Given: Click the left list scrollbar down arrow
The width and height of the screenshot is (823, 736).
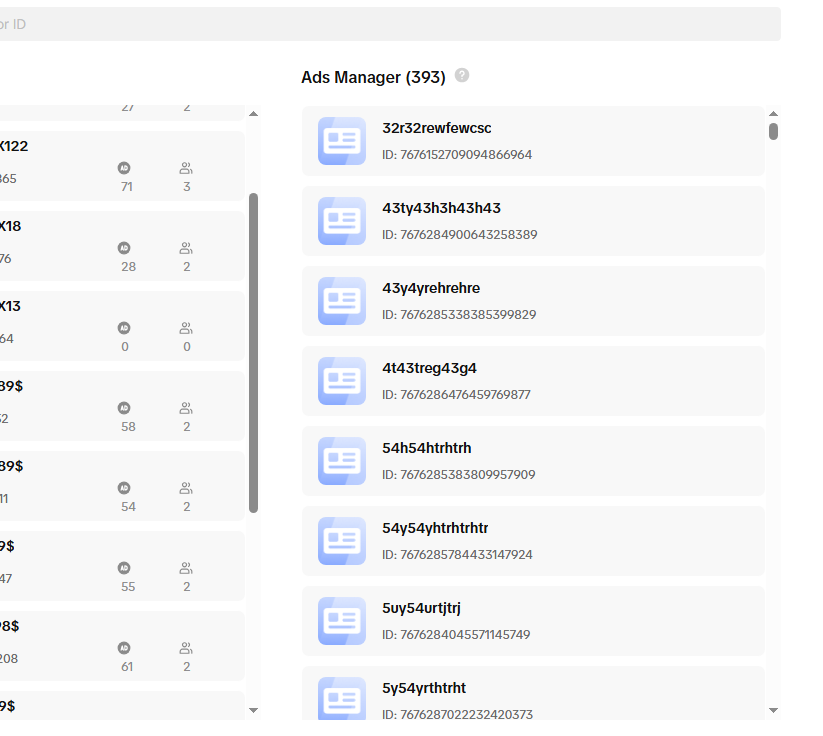Looking at the screenshot, I should (254, 710).
